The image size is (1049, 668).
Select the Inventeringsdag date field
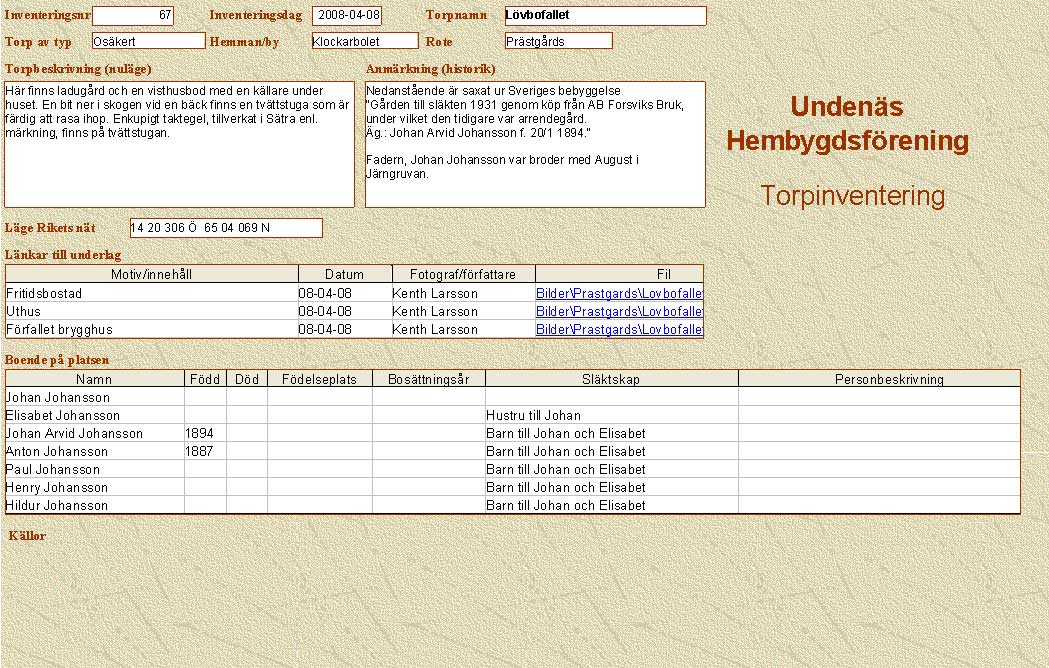[x=347, y=16]
